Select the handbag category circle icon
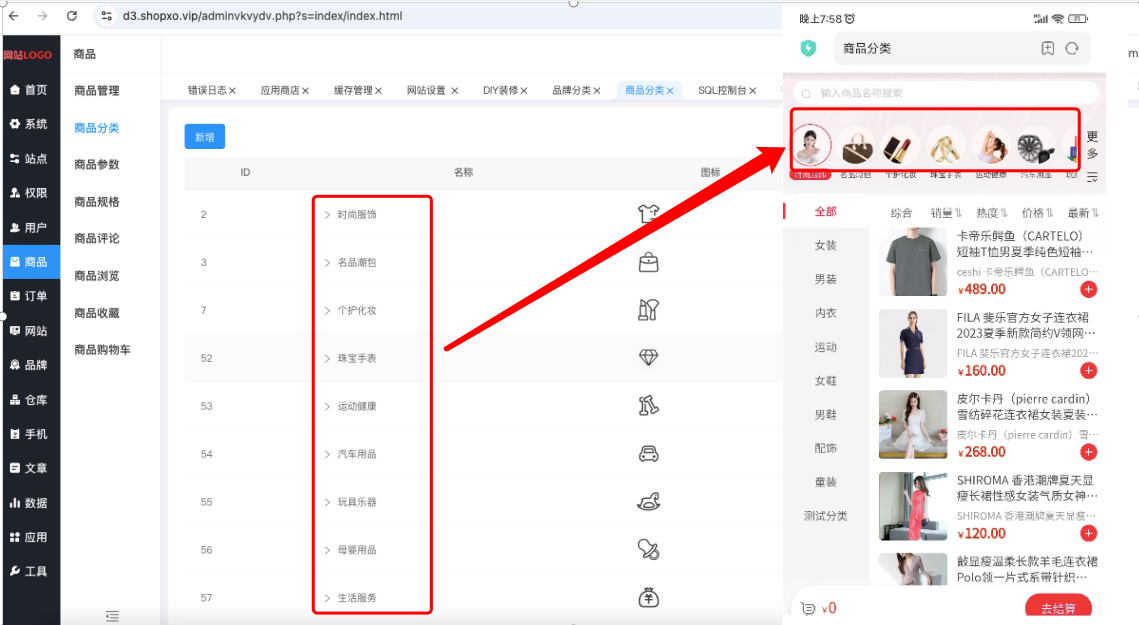1139x625 pixels. click(x=857, y=145)
